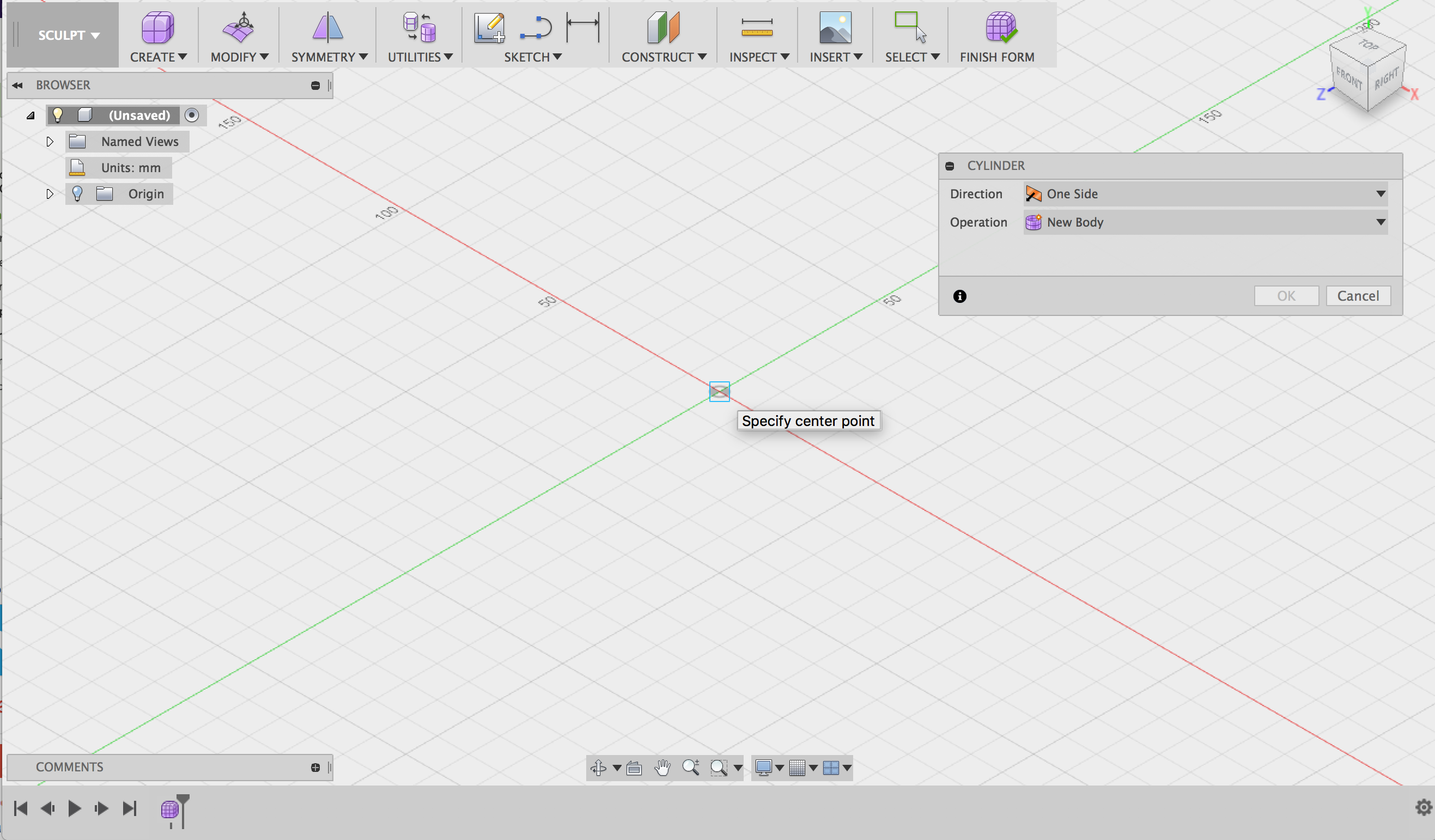The width and height of the screenshot is (1435, 840).
Task: Click the ViewCube RIGHT face
Action: pyautogui.click(x=1387, y=78)
